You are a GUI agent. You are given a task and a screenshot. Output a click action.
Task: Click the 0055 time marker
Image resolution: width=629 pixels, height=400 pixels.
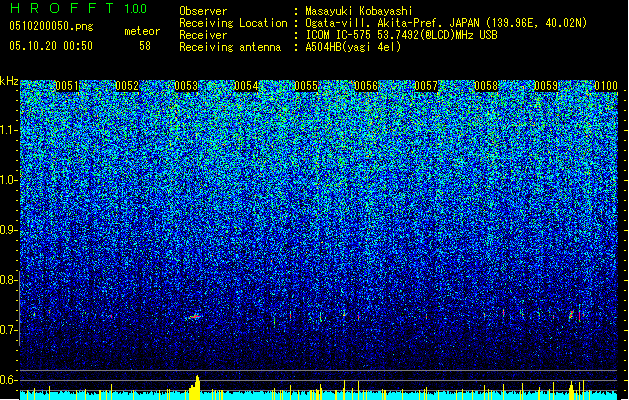coord(306,86)
